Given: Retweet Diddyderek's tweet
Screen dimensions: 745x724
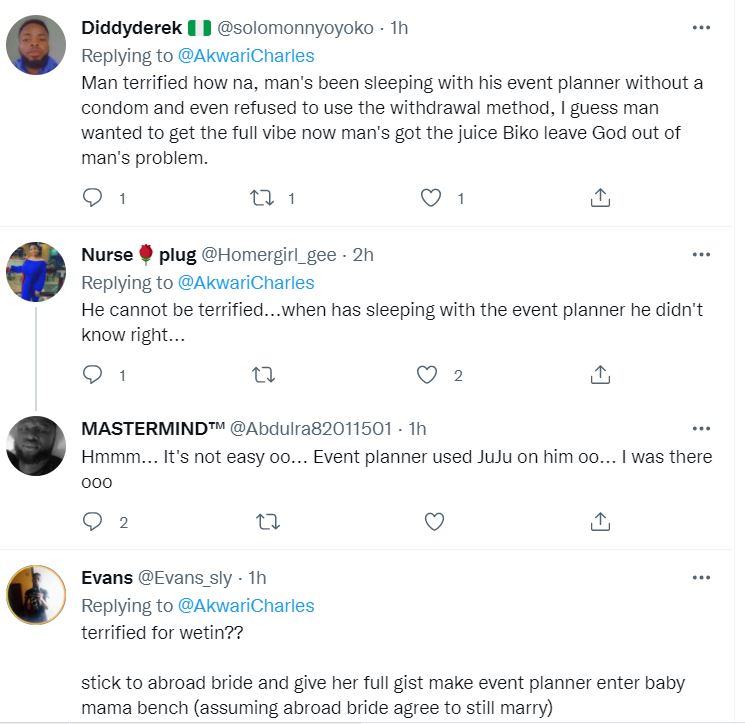Looking at the screenshot, I should click(262, 198).
